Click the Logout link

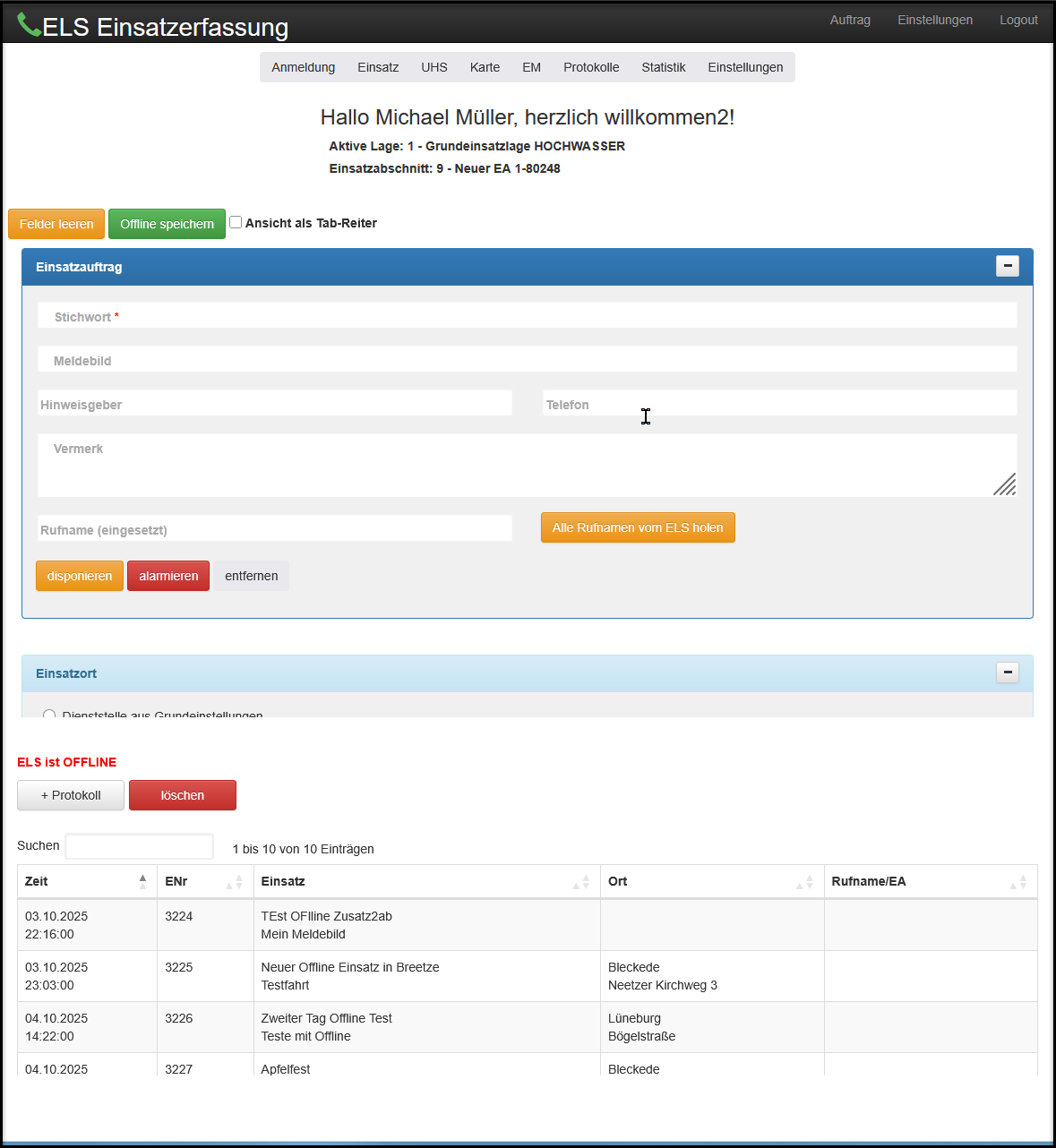pos(1018,20)
